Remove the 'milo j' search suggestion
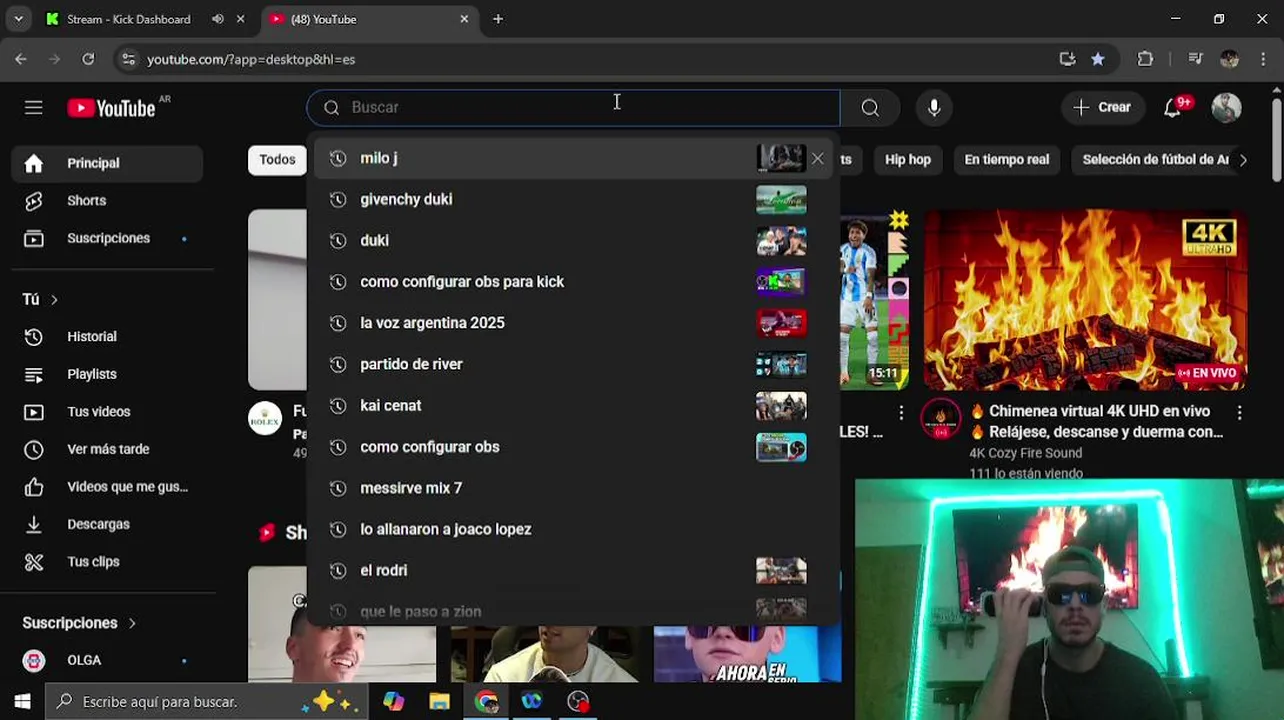This screenshot has height=720, width=1284. point(818,158)
